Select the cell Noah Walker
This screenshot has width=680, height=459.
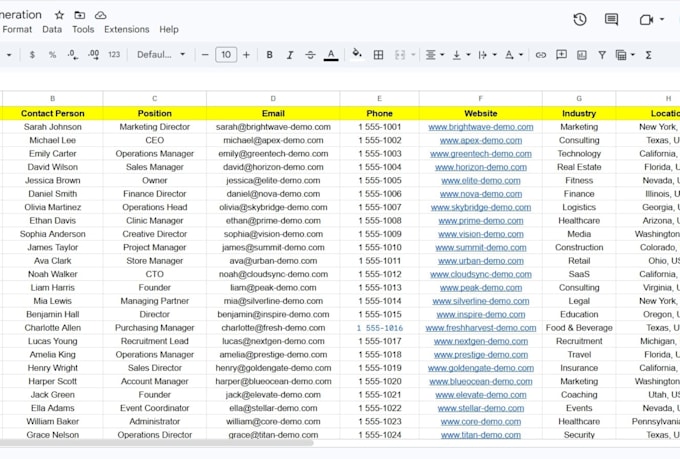52,274
